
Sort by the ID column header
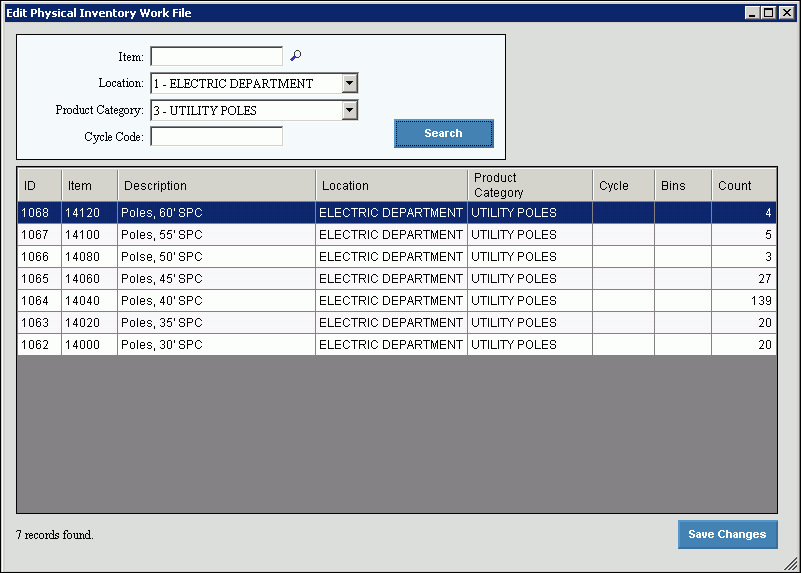pyautogui.click(x=38, y=185)
